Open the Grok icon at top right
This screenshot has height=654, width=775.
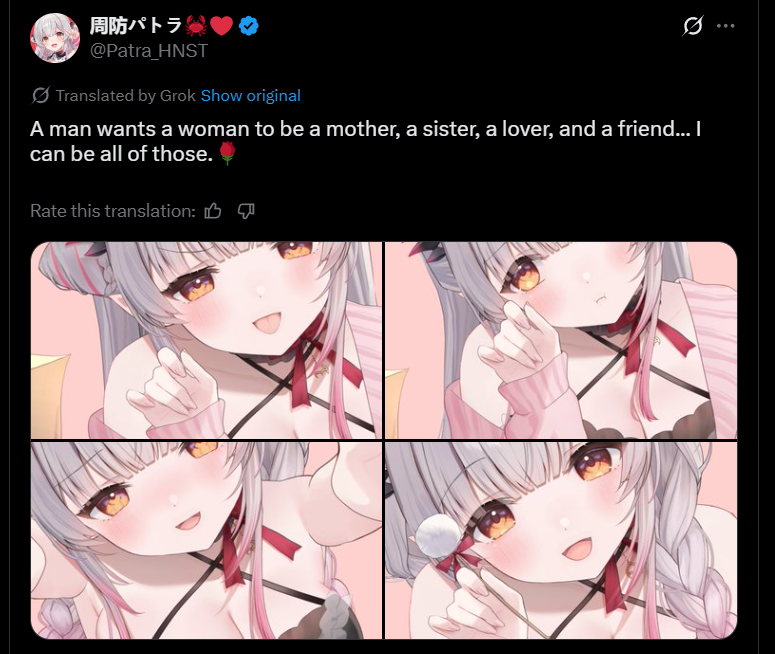point(692,26)
